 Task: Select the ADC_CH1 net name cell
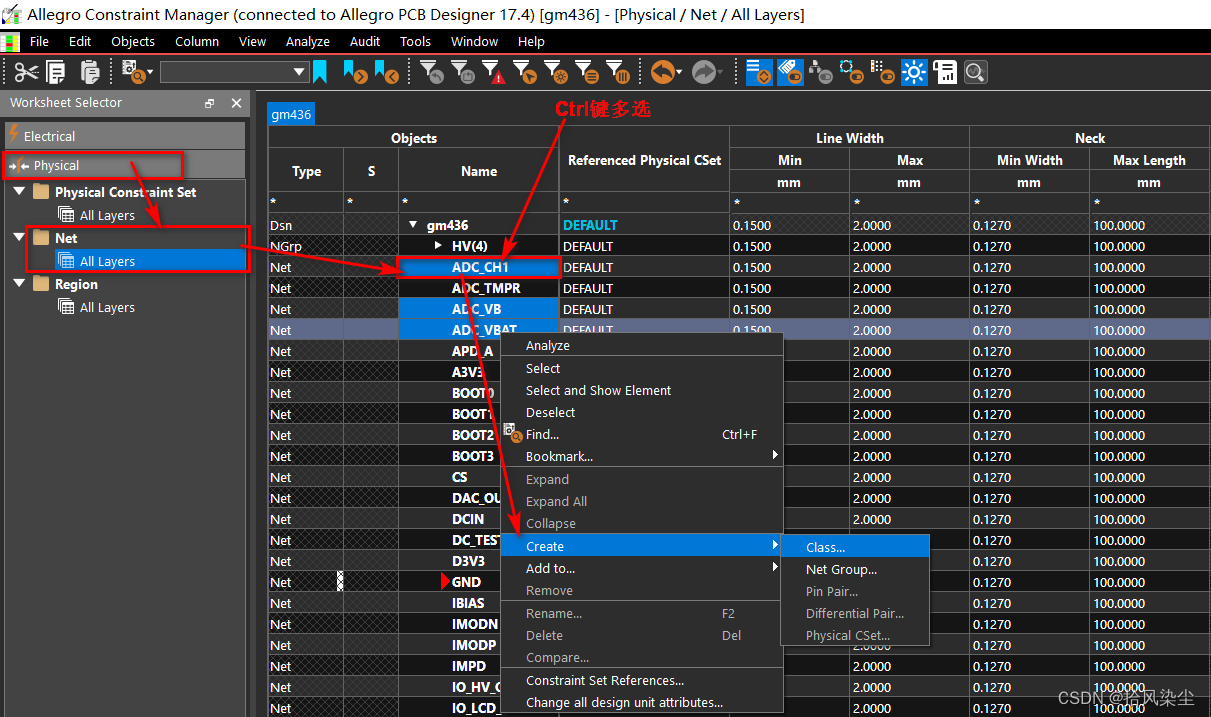pyautogui.click(x=479, y=267)
